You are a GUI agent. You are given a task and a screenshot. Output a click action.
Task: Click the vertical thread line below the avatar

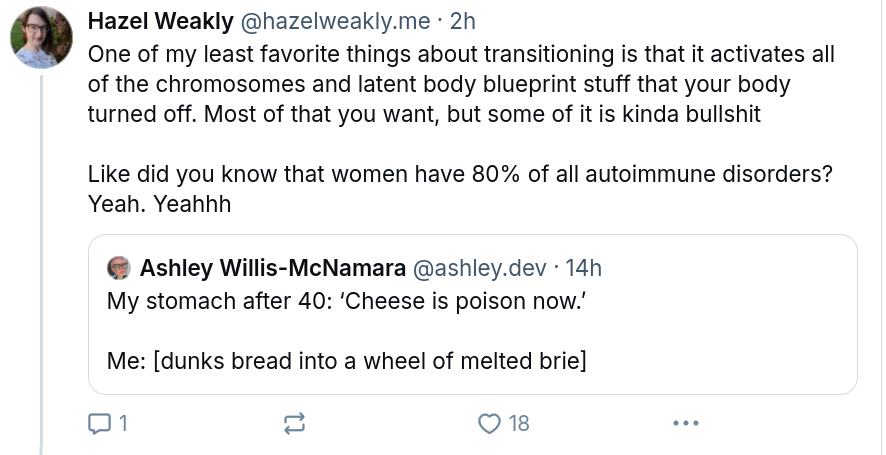[x=40, y=250]
